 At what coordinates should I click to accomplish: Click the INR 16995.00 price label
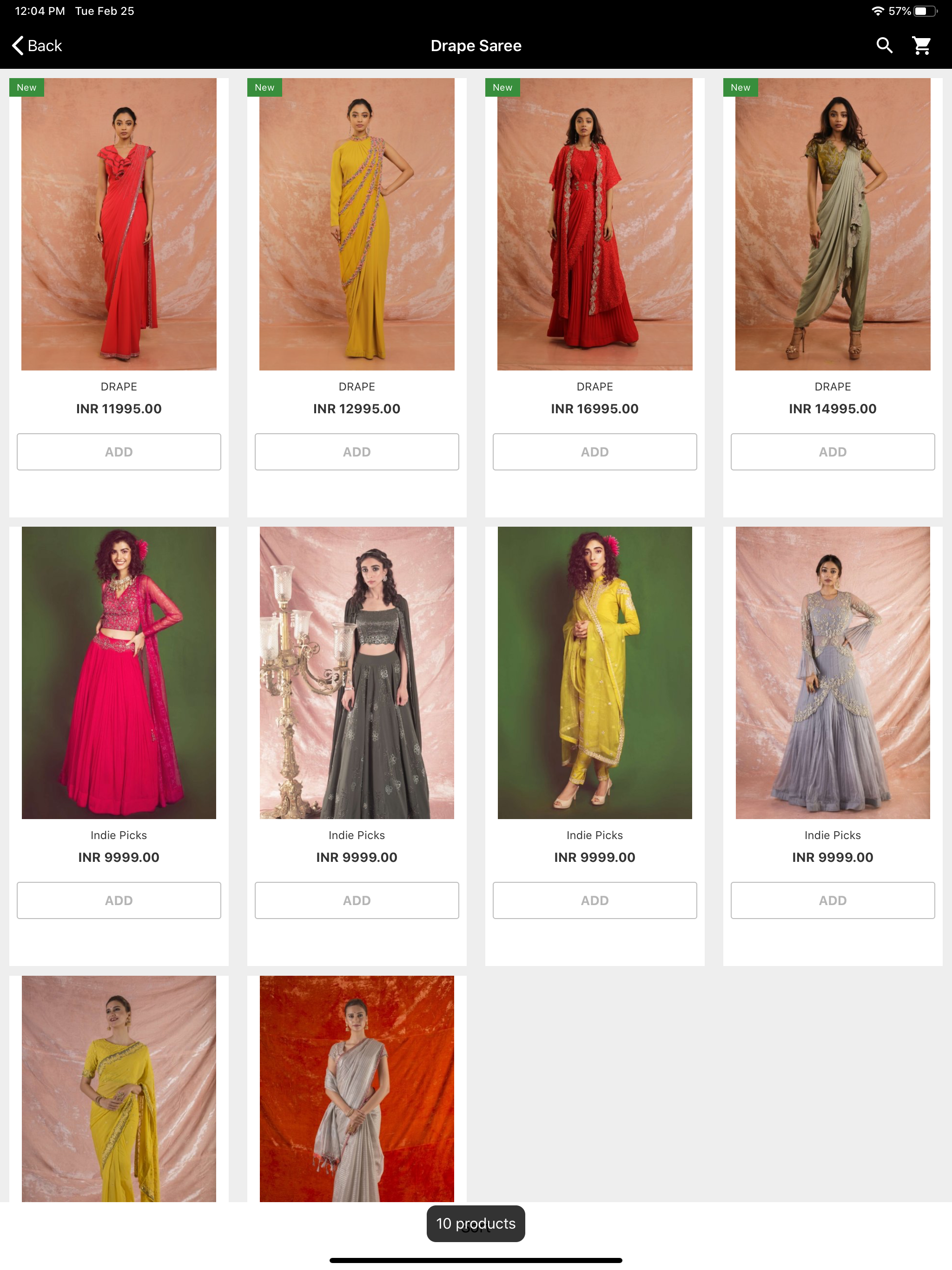pyautogui.click(x=594, y=409)
